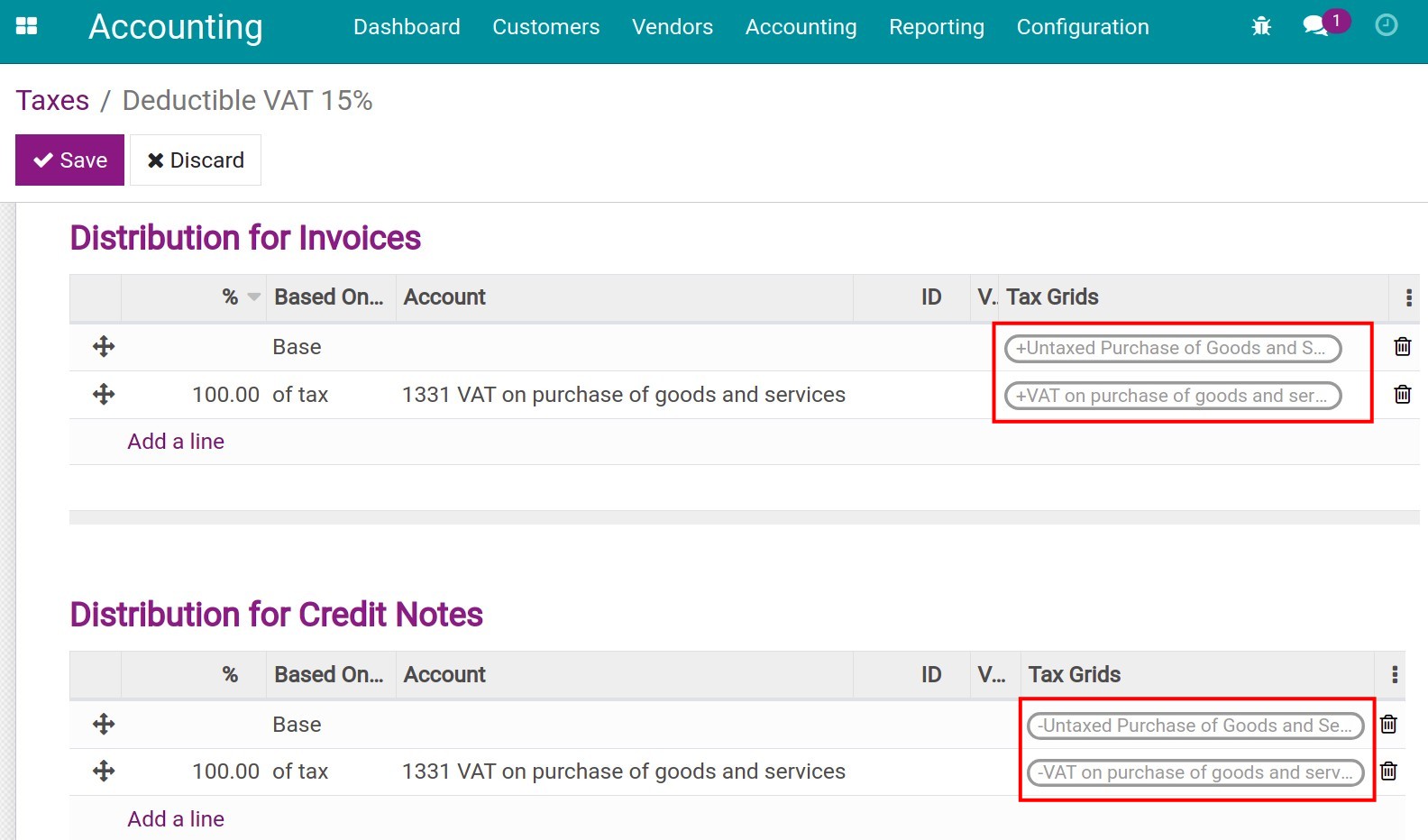1428x840 pixels.
Task: Click invoice account '1331 VAT on purchase' cell
Action: [624, 395]
